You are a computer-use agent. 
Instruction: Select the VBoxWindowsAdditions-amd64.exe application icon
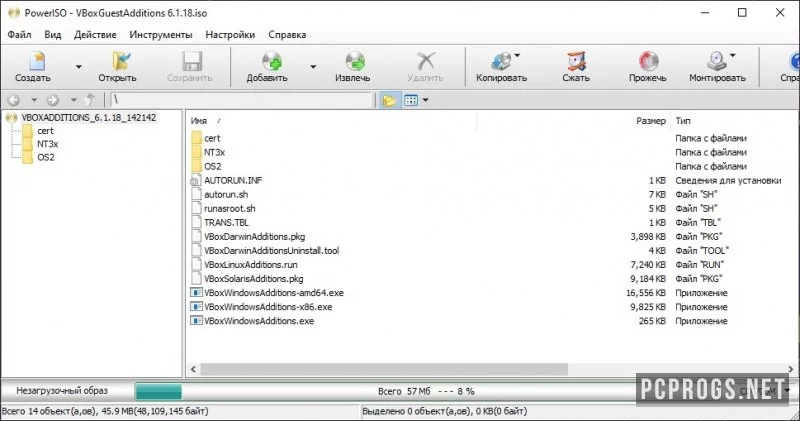click(196, 293)
